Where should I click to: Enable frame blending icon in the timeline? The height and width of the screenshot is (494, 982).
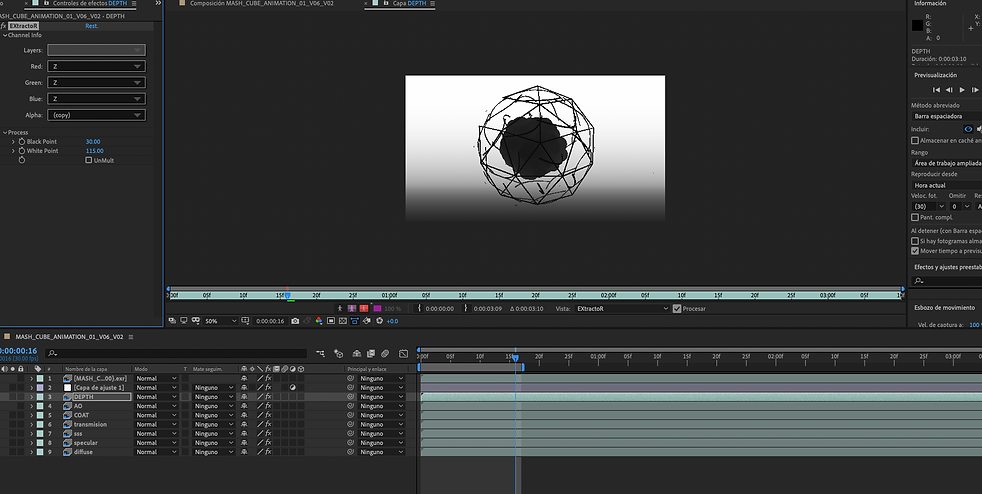point(371,354)
